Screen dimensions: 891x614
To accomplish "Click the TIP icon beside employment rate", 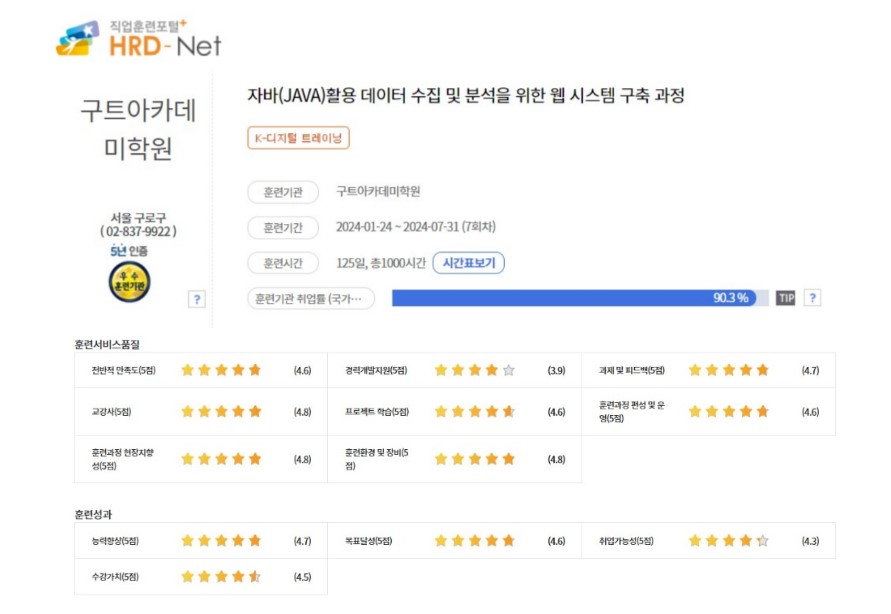I will (785, 298).
